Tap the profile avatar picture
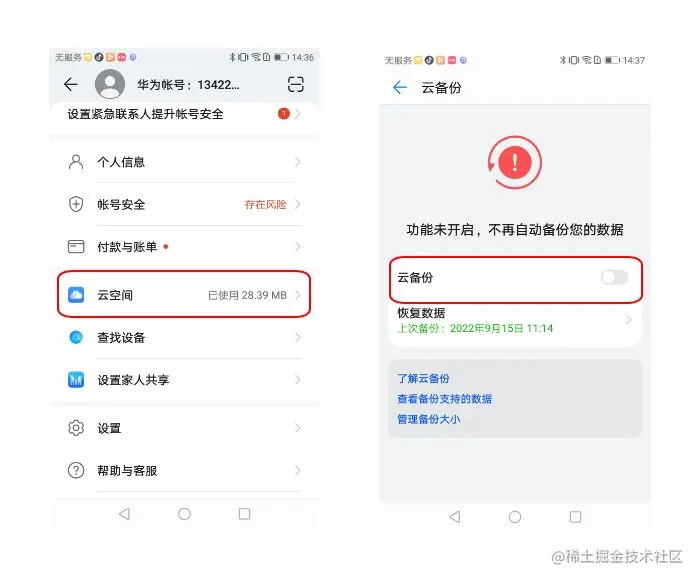700x582 pixels. click(x=110, y=84)
